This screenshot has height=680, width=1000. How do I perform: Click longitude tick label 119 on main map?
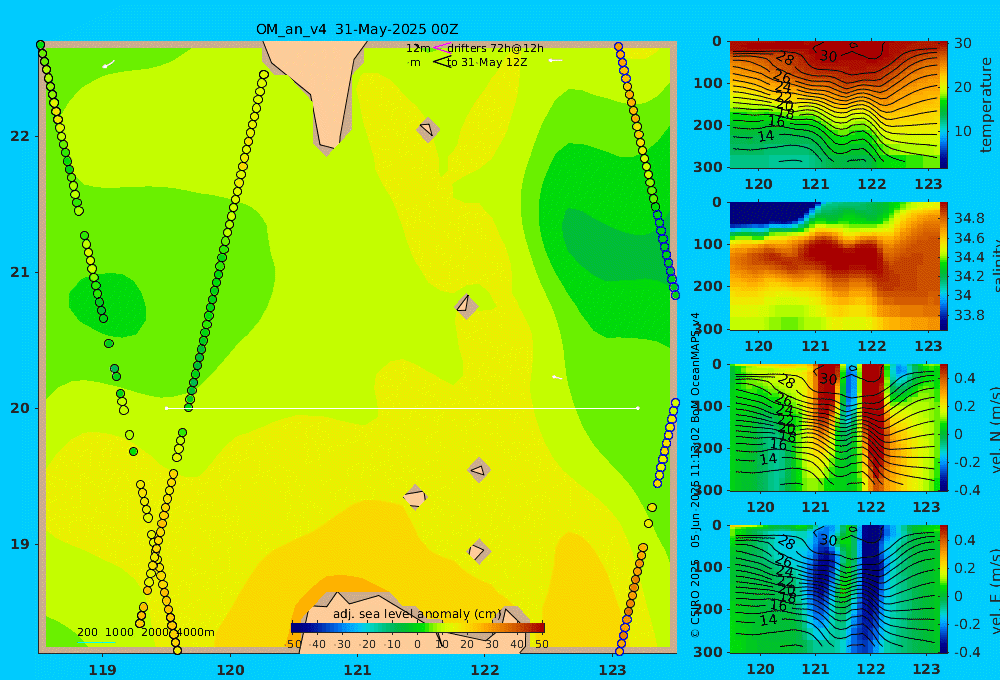click(x=102, y=670)
